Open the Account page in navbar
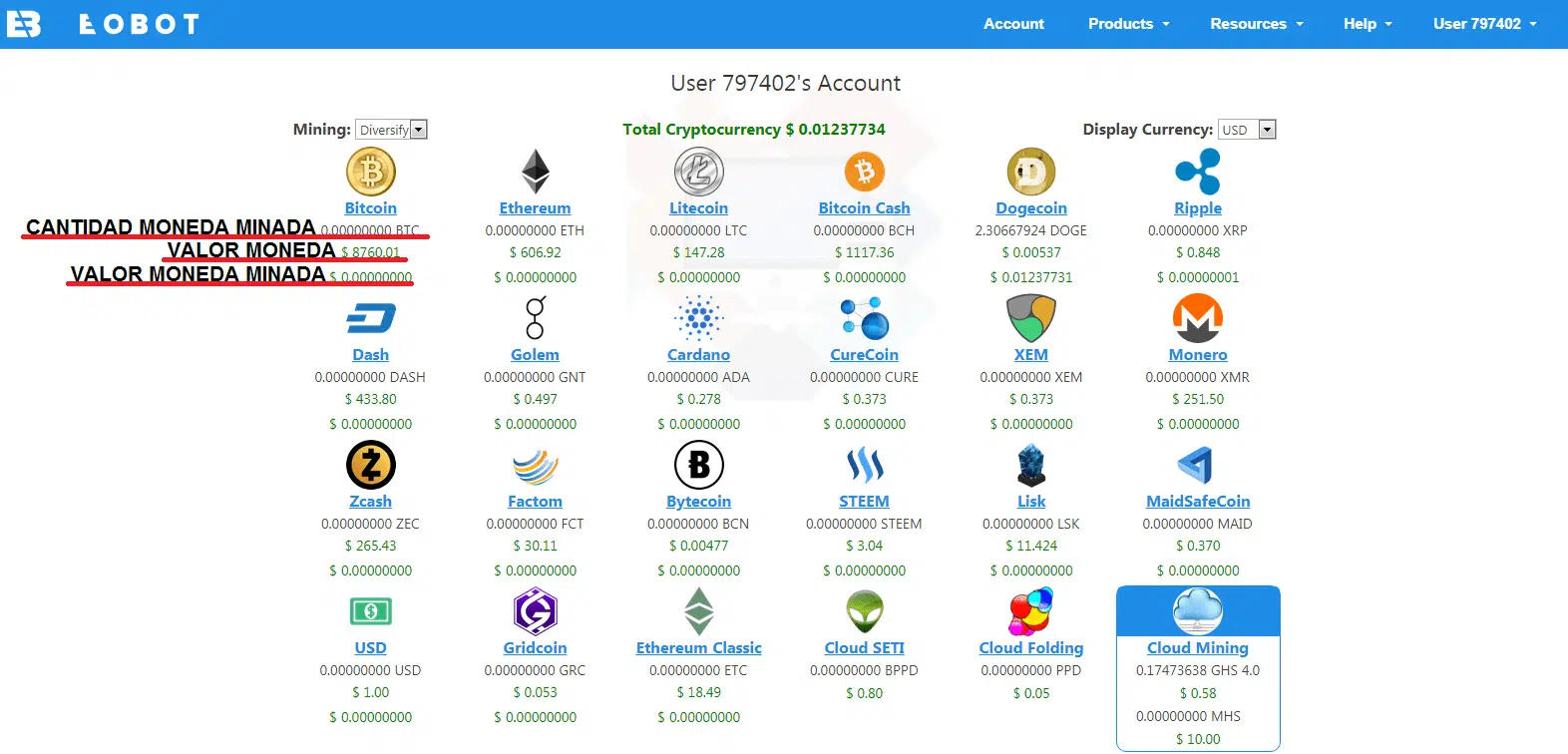Viewport: 1568px width, 754px height. 1013,24
